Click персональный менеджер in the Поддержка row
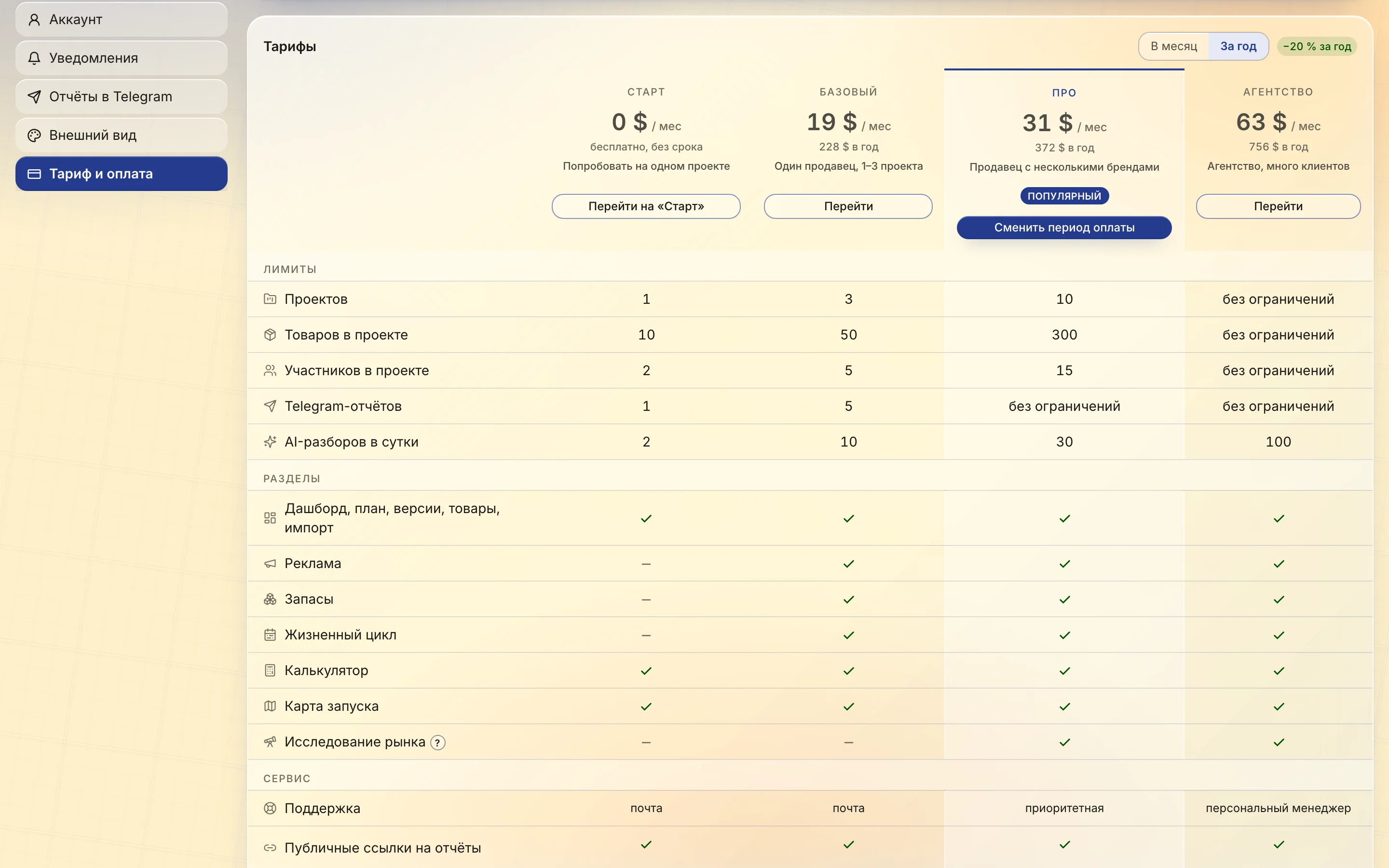Image resolution: width=1389 pixels, height=868 pixels. click(1278, 808)
